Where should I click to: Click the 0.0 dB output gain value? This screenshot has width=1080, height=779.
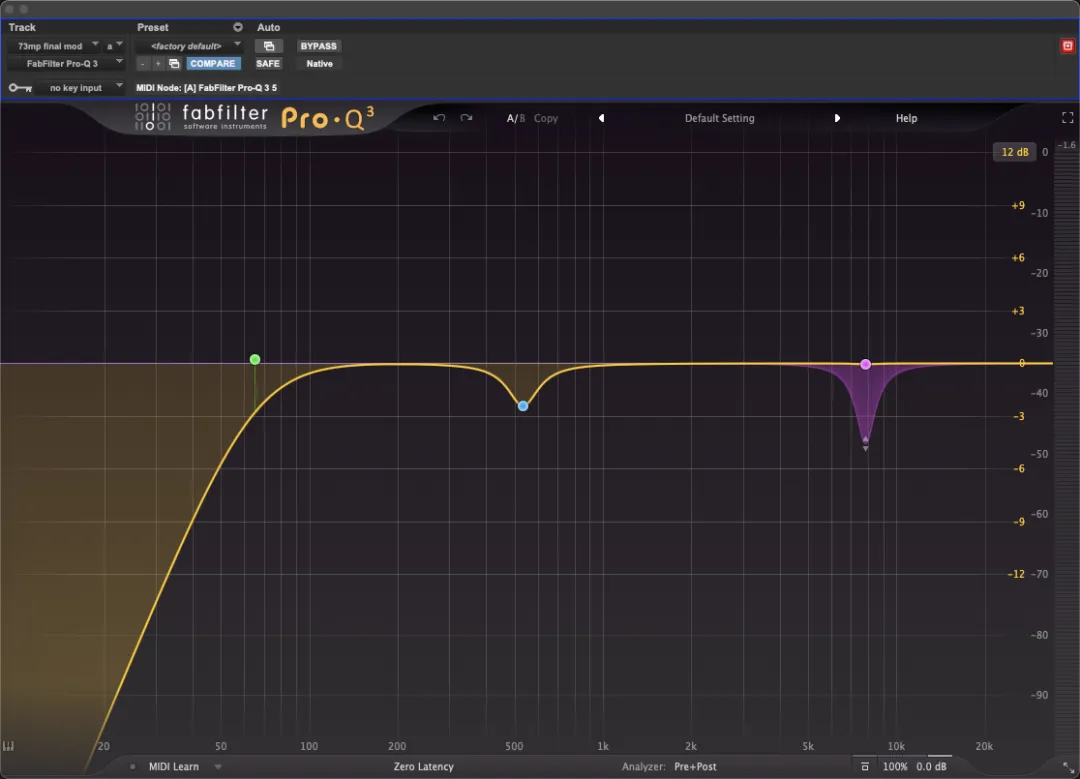click(931, 766)
